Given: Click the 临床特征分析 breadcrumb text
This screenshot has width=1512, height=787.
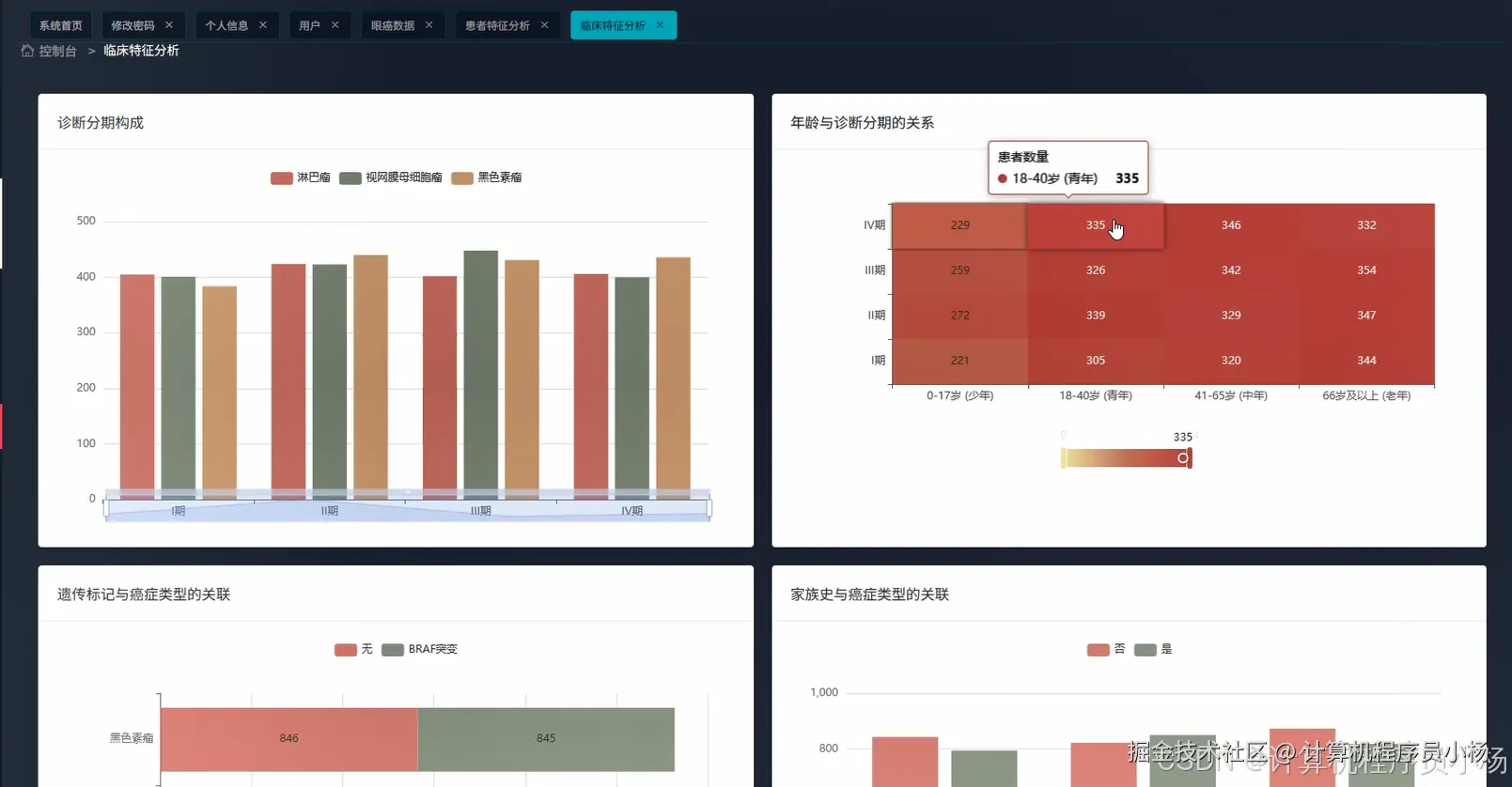Looking at the screenshot, I should tap(141, 51).
